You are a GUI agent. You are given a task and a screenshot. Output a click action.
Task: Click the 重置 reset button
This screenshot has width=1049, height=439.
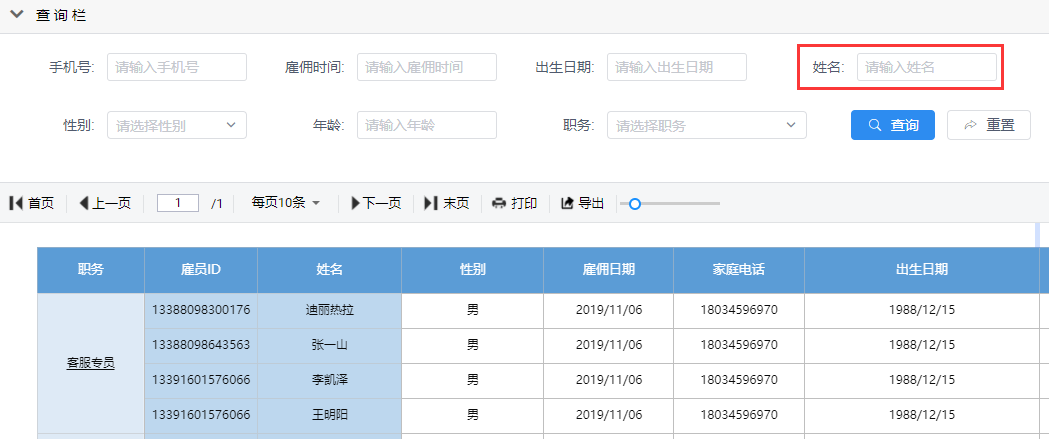[x=989, y=125]
